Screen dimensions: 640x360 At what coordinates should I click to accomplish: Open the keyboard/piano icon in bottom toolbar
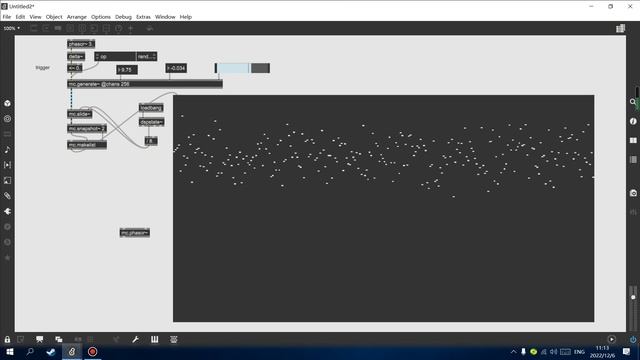coord(154,339)
